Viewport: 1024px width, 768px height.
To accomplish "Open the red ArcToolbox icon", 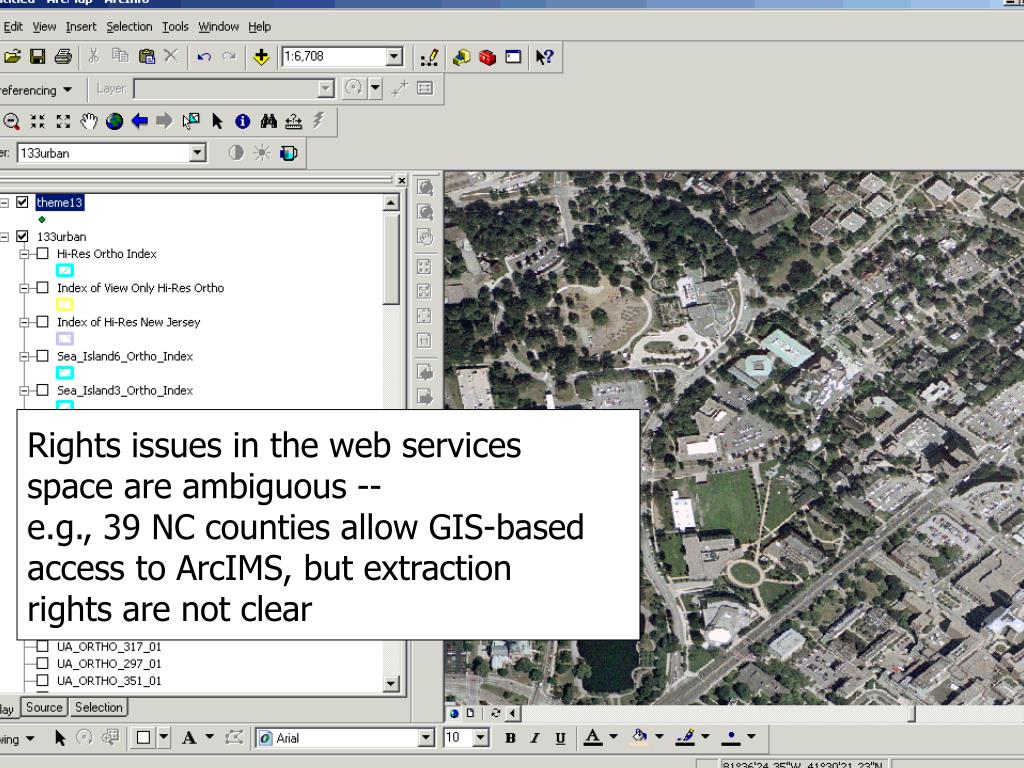I will [487, 57].
